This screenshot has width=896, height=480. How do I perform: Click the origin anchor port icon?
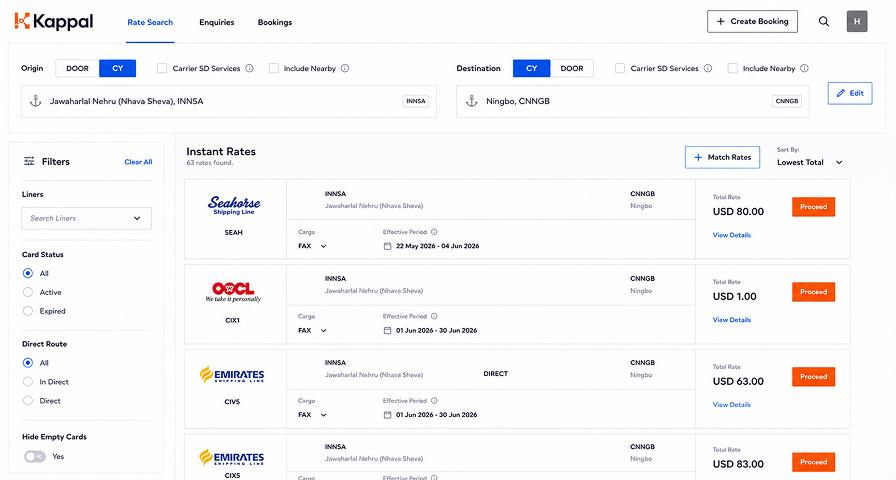(35, 101)
